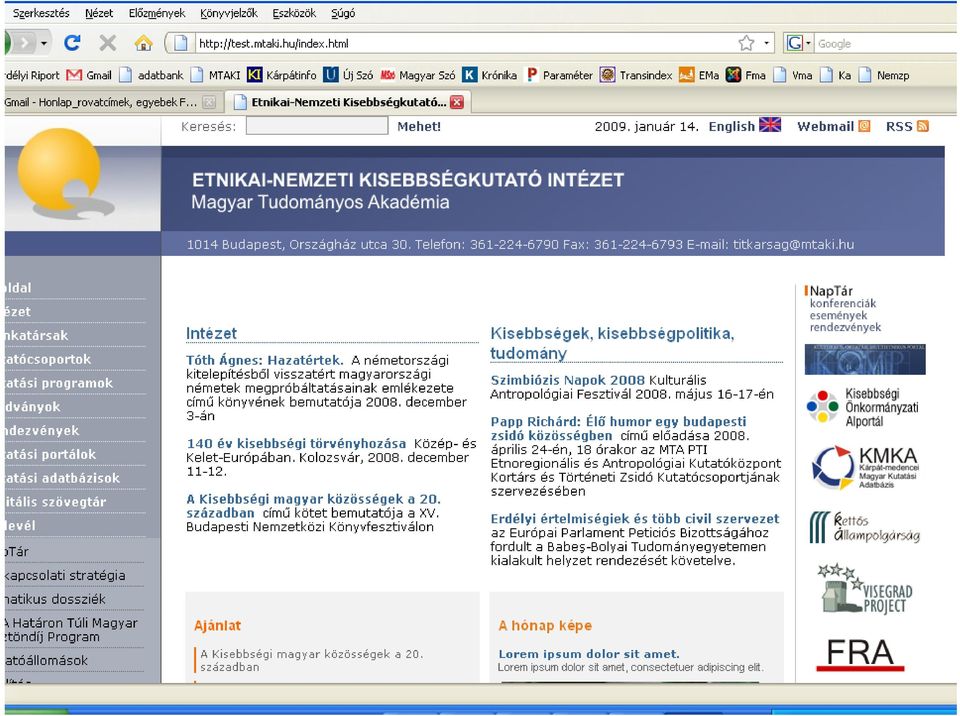Close the Etnikai-Nemzeti Kisebbségkutató tab

457,102
